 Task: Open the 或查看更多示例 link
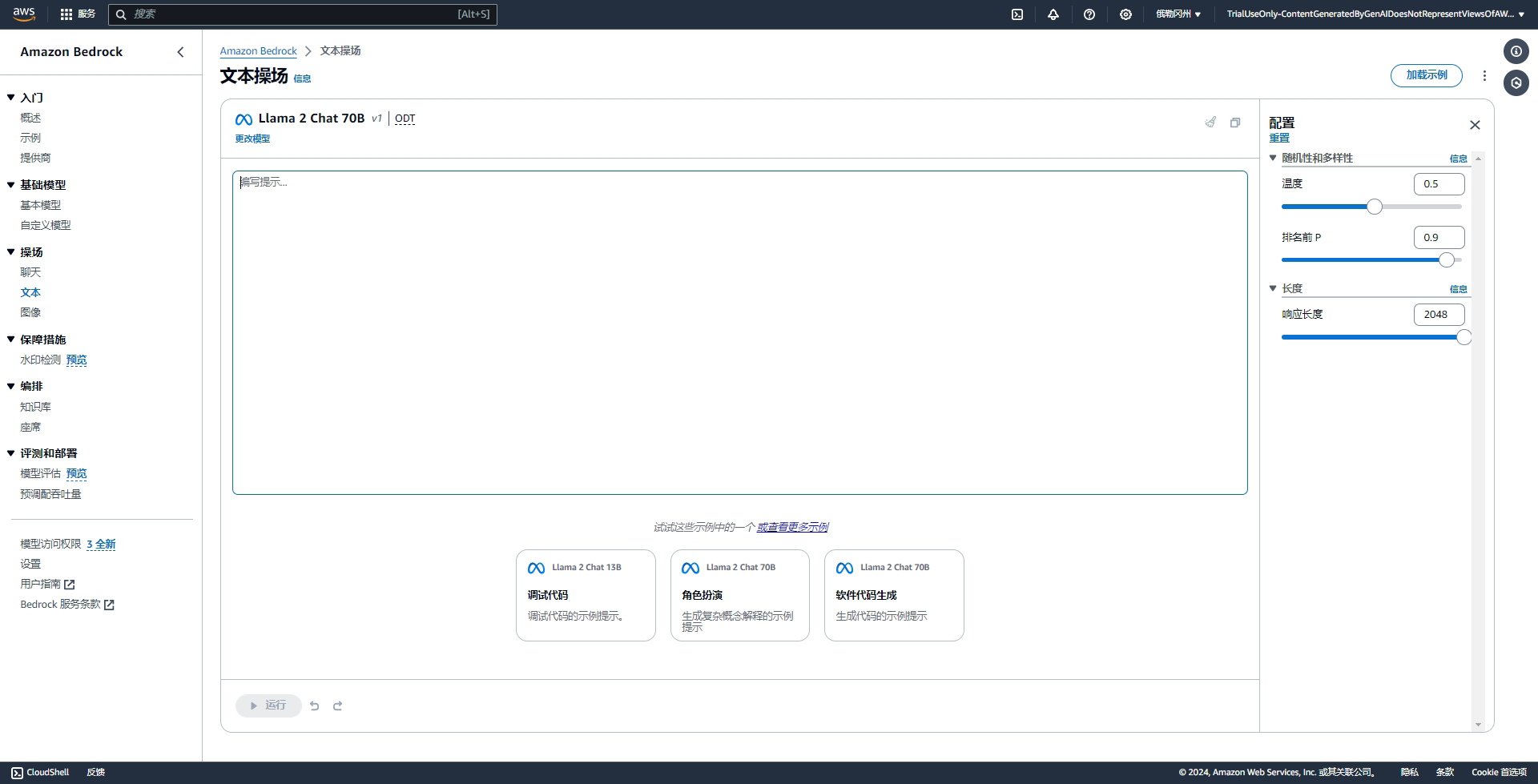[792, 527]
